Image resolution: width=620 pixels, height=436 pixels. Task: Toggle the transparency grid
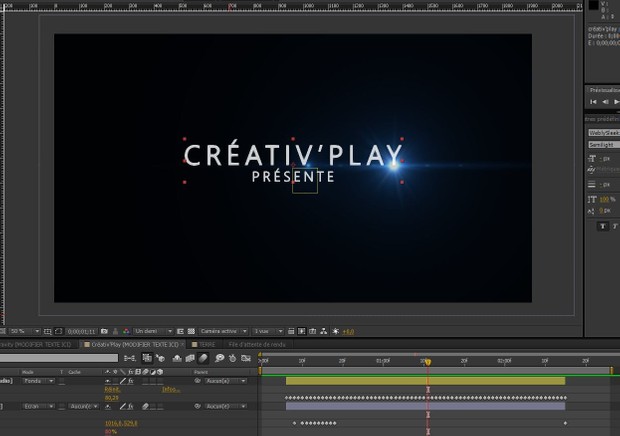click(x=191, y=331)
